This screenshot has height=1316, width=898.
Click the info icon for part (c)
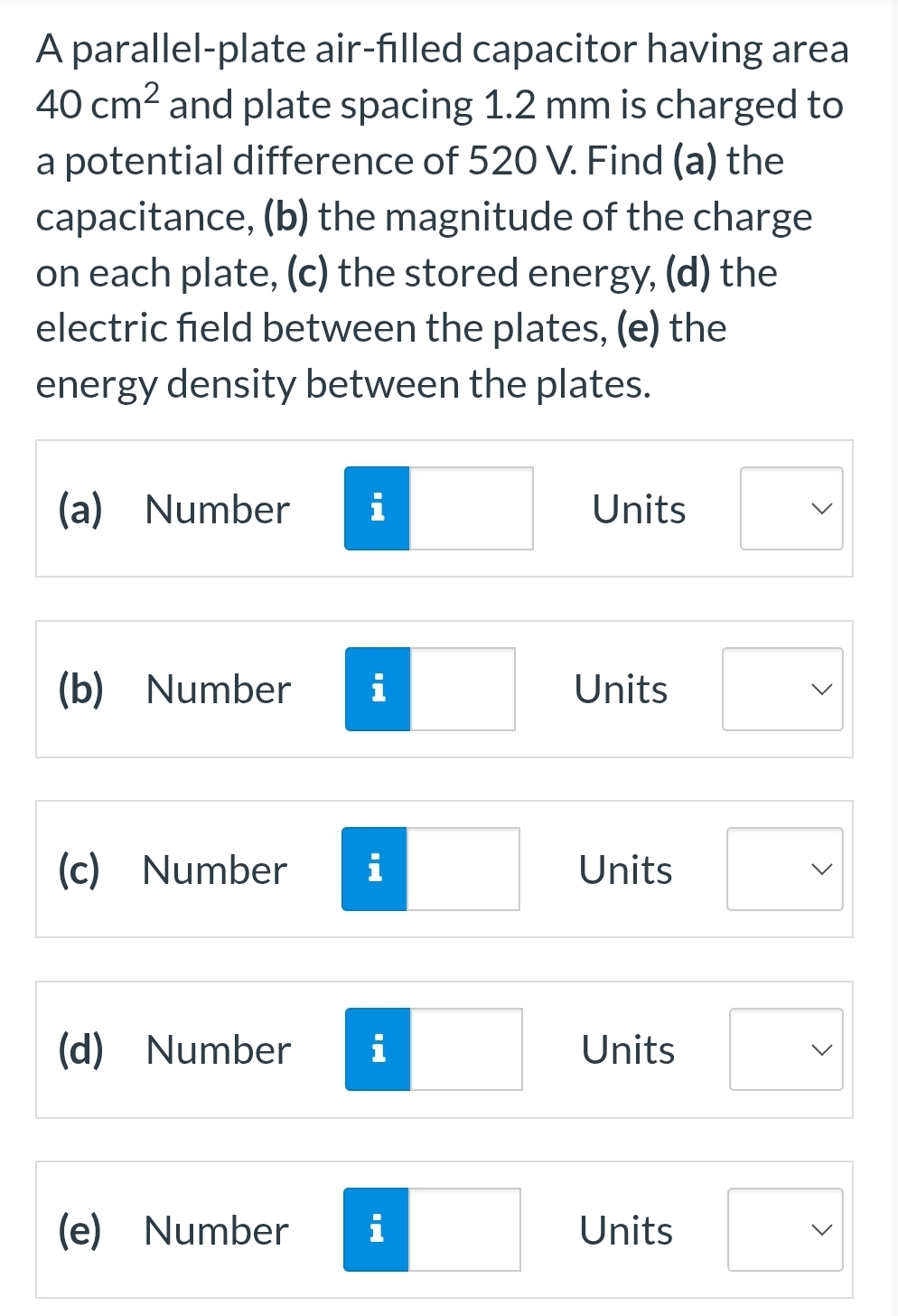click(375, 869)
